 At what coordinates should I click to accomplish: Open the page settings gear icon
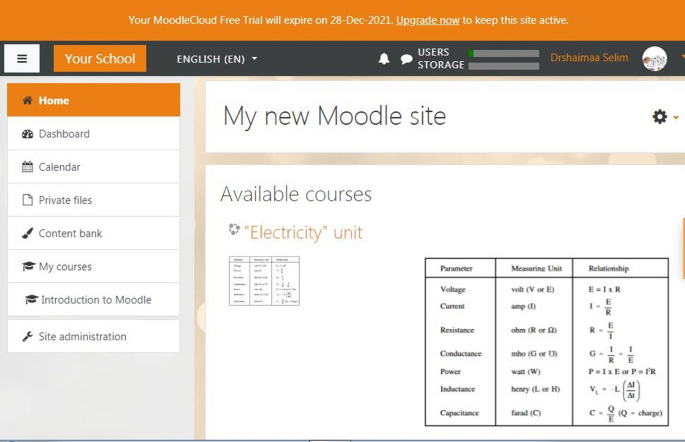659,117
